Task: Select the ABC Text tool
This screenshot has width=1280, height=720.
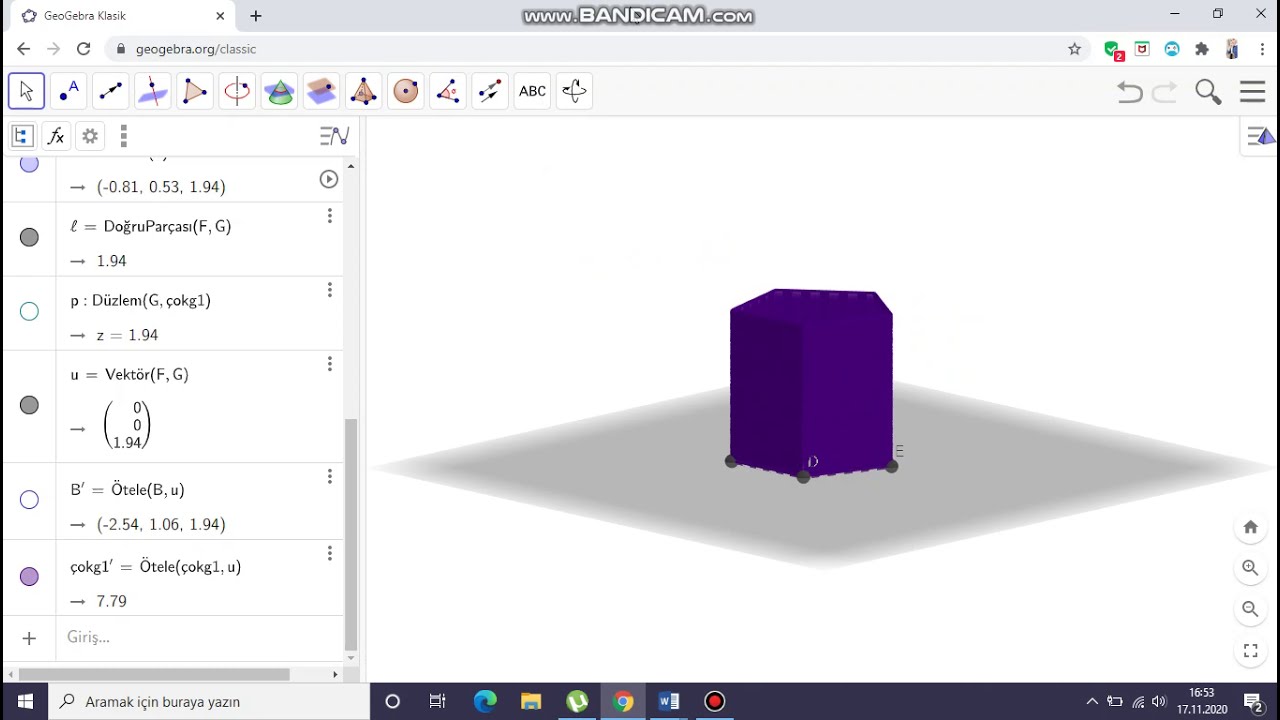Action: click(532, 91)
